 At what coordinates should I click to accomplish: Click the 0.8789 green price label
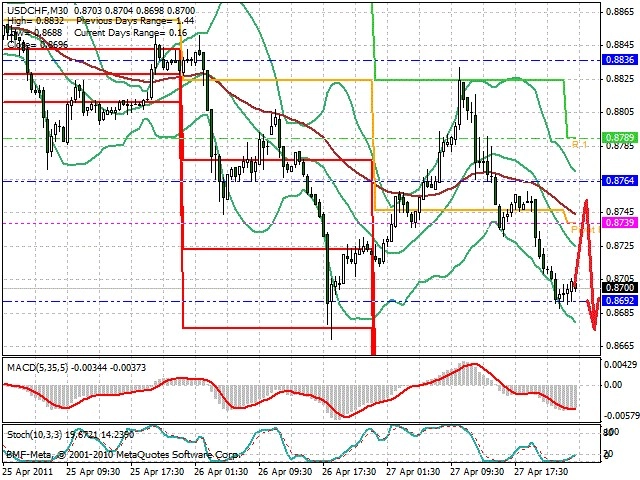620,138
